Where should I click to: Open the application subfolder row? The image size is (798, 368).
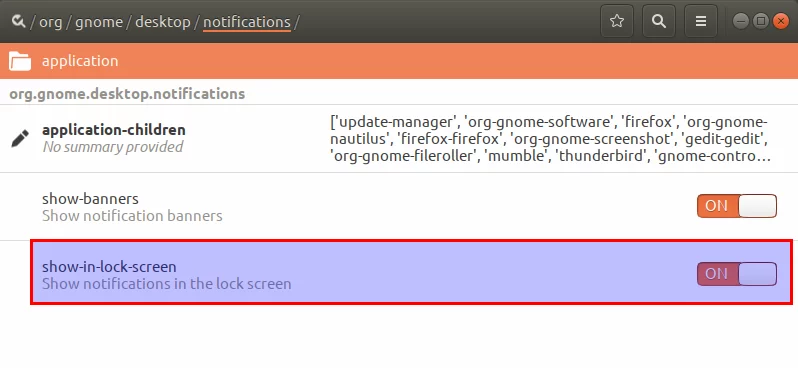tap(399, 61)
